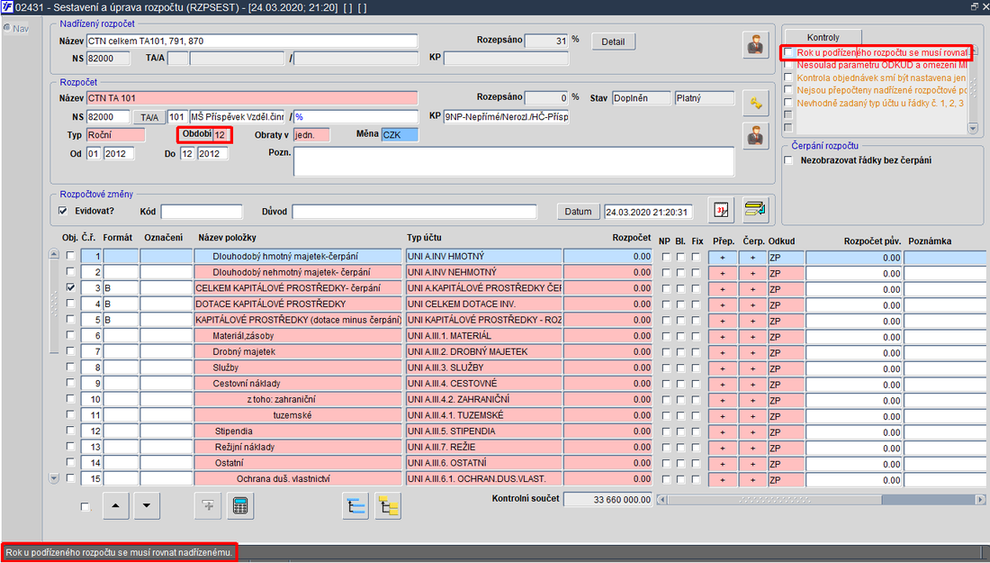This screenshot has height=563, width=990.
Task: Click the Datum button
Action: (578, 211)
